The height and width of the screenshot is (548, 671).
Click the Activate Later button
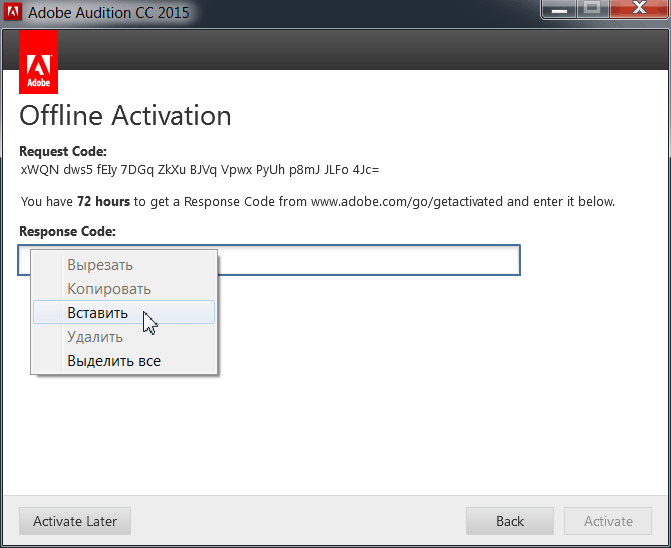click(x=75, y=521)
